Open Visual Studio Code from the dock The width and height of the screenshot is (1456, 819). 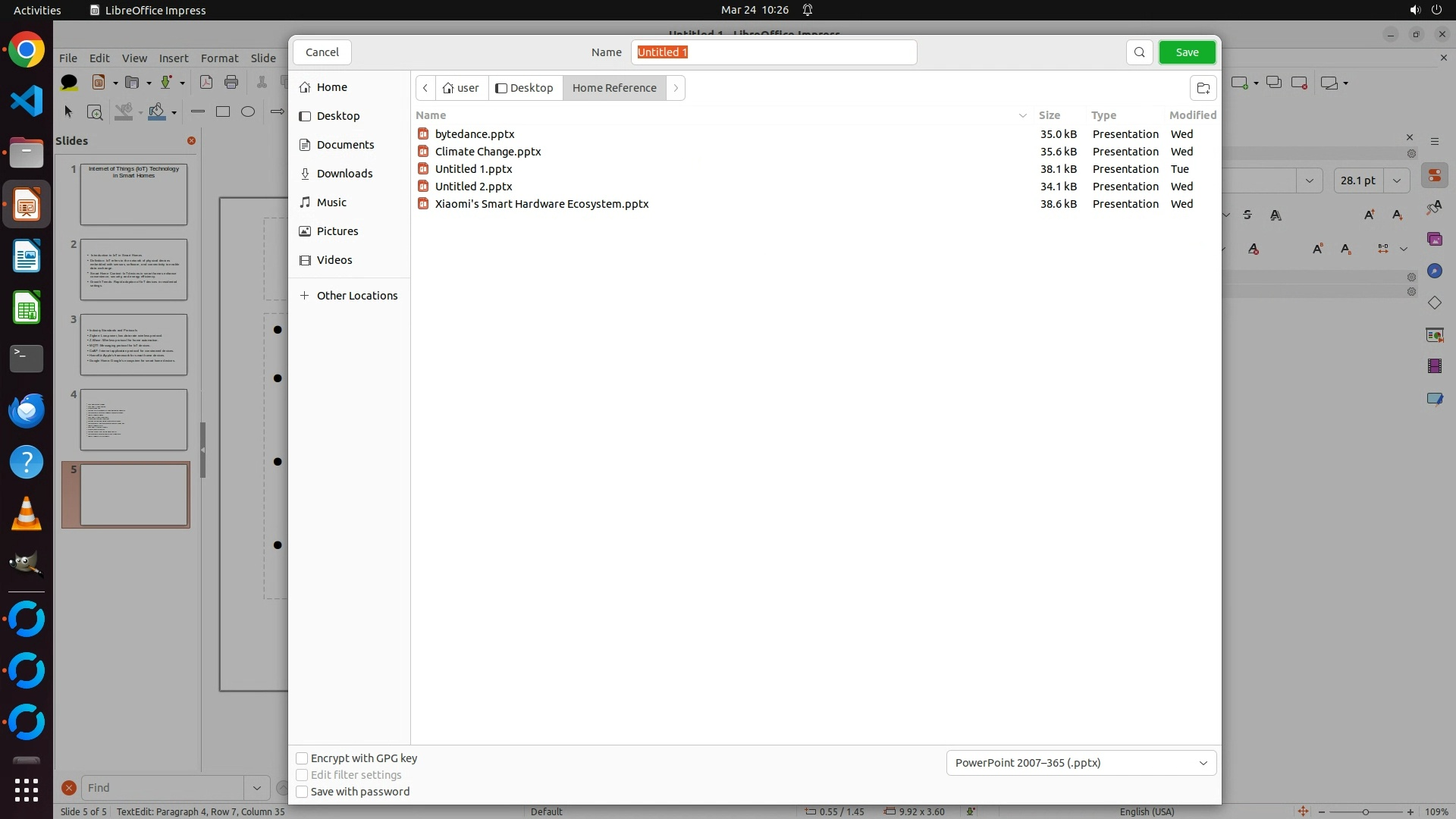27,102
